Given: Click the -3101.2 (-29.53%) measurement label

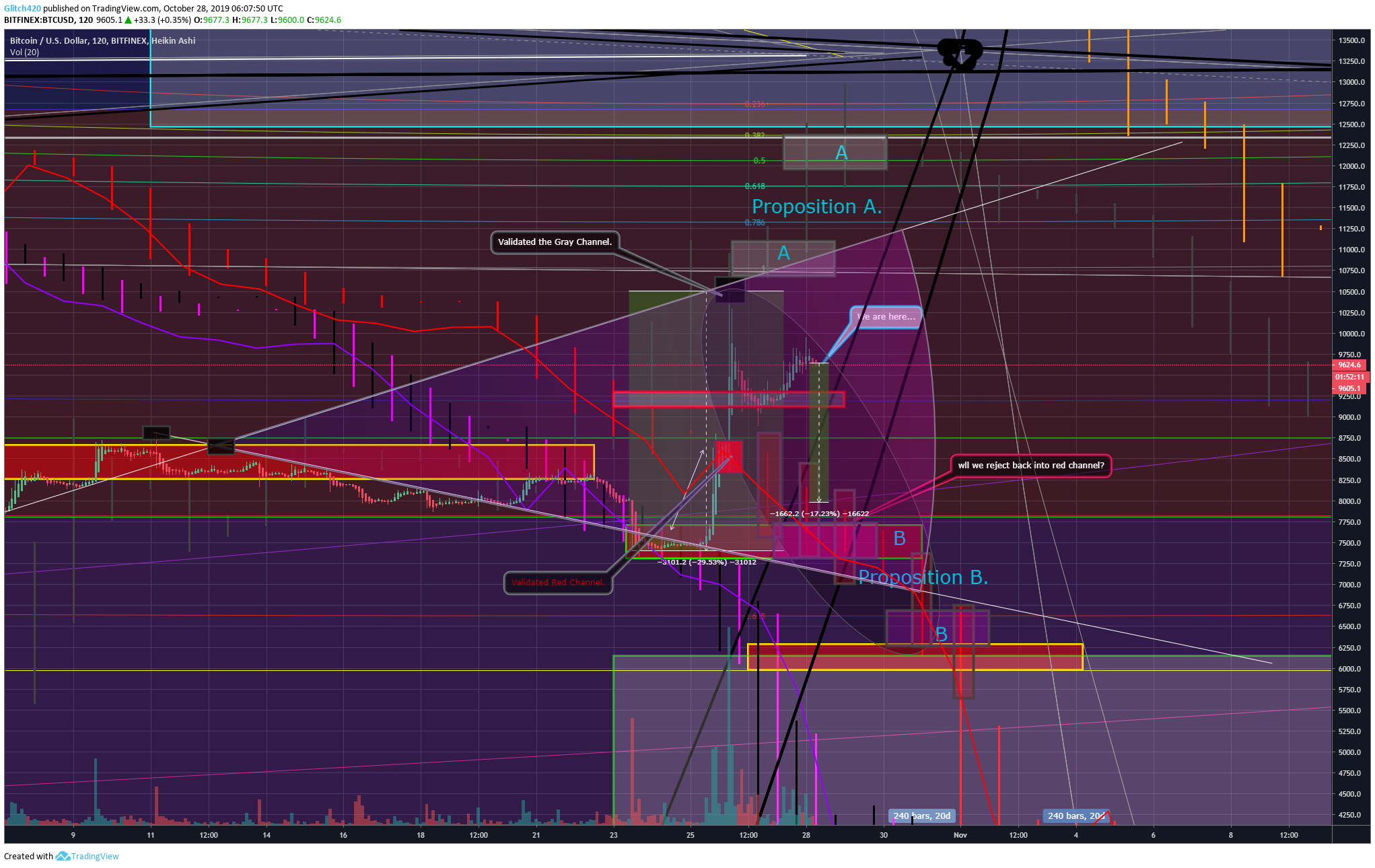Looking at the screenshot, I should point(707,562).
